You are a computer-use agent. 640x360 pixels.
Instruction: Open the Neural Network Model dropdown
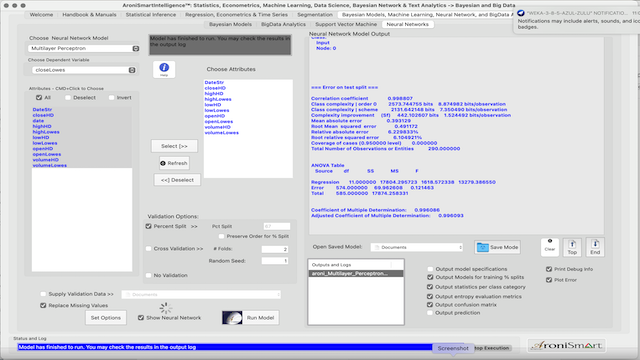(83, 48)
